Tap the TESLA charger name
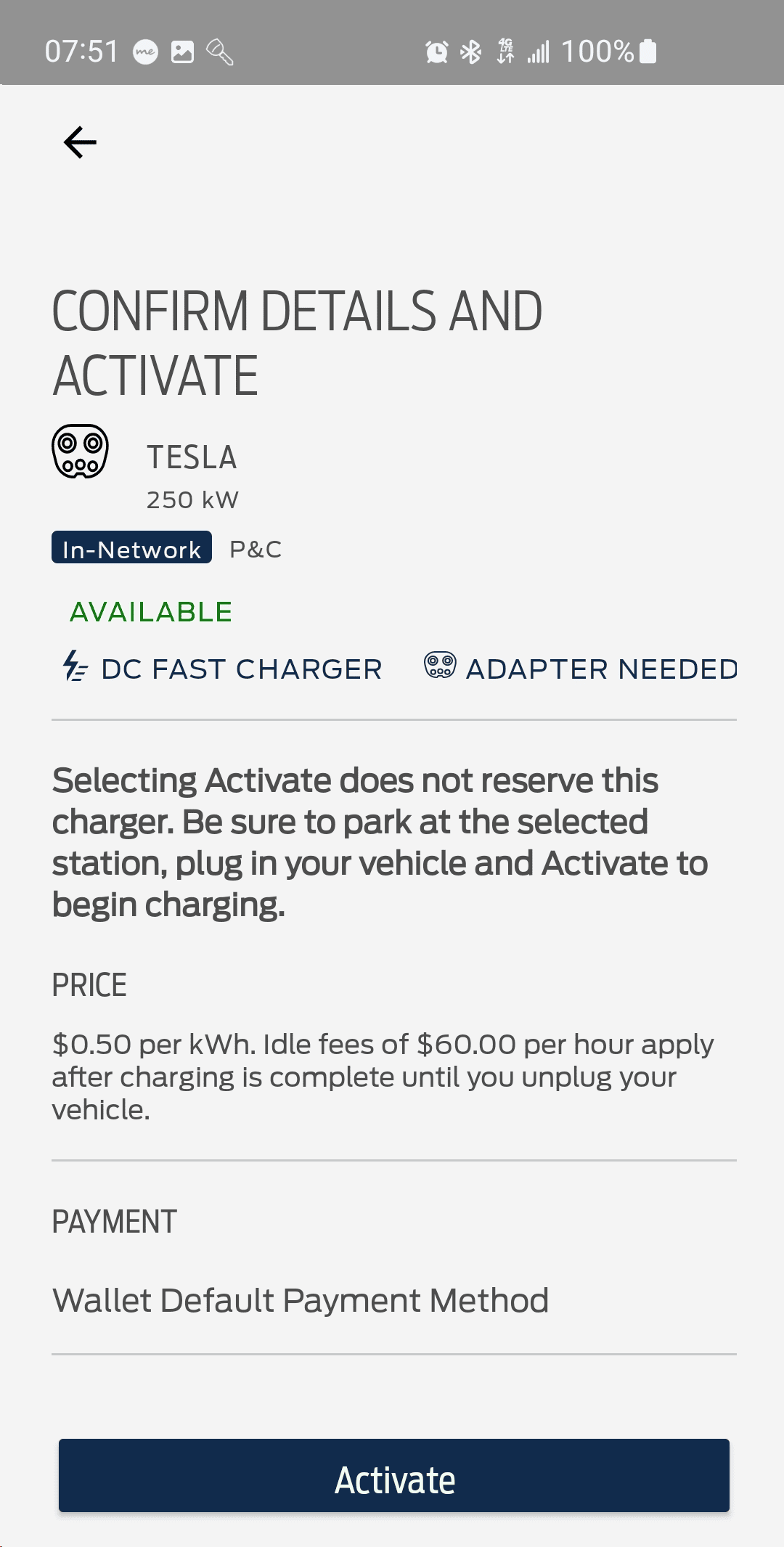 [x=192, y=457]
